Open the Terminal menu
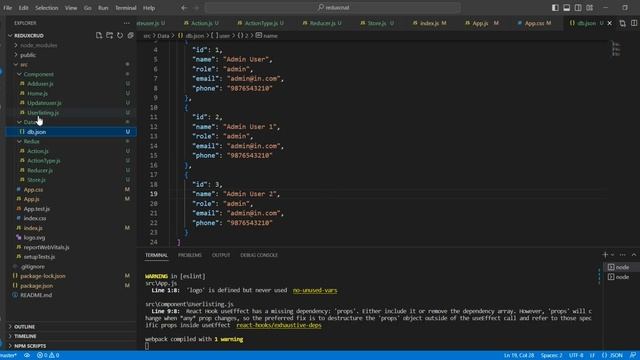The width and height of the screenshot is (640, 360). tap(126, 8)
